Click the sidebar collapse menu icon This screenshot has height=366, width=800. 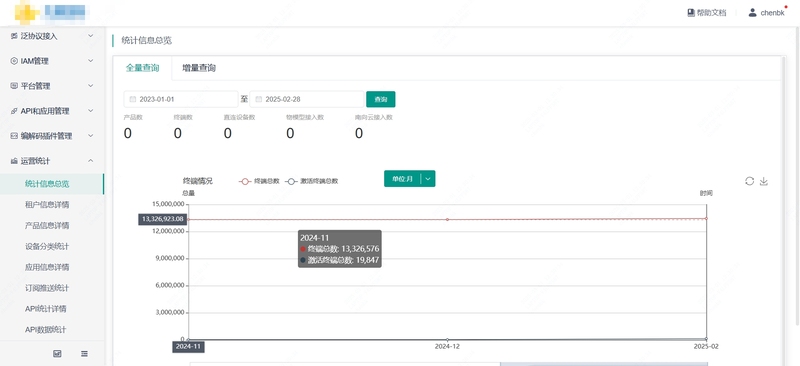pos(84,353)
